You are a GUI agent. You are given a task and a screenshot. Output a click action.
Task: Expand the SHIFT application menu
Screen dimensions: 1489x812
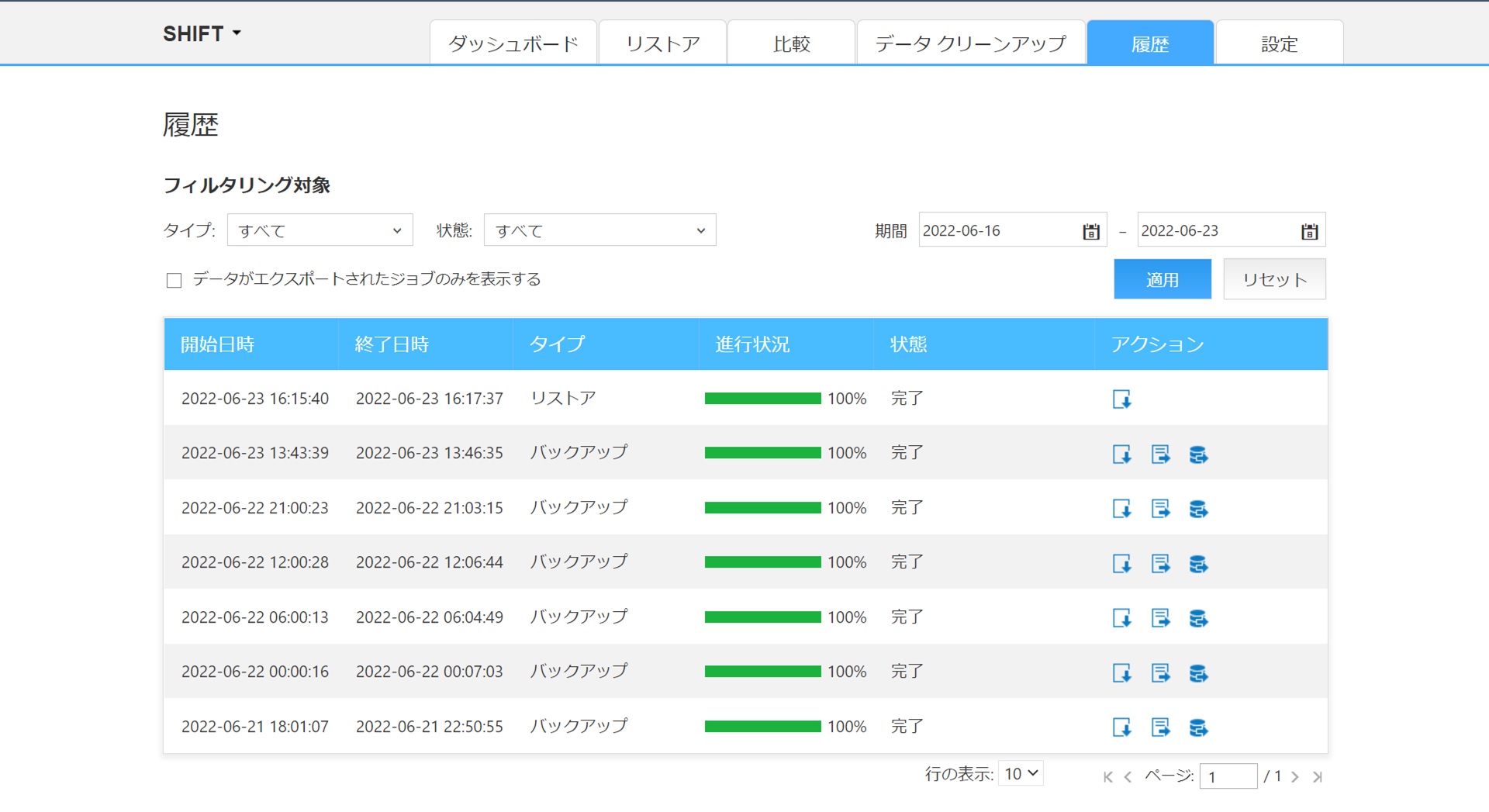pos(202,33)
